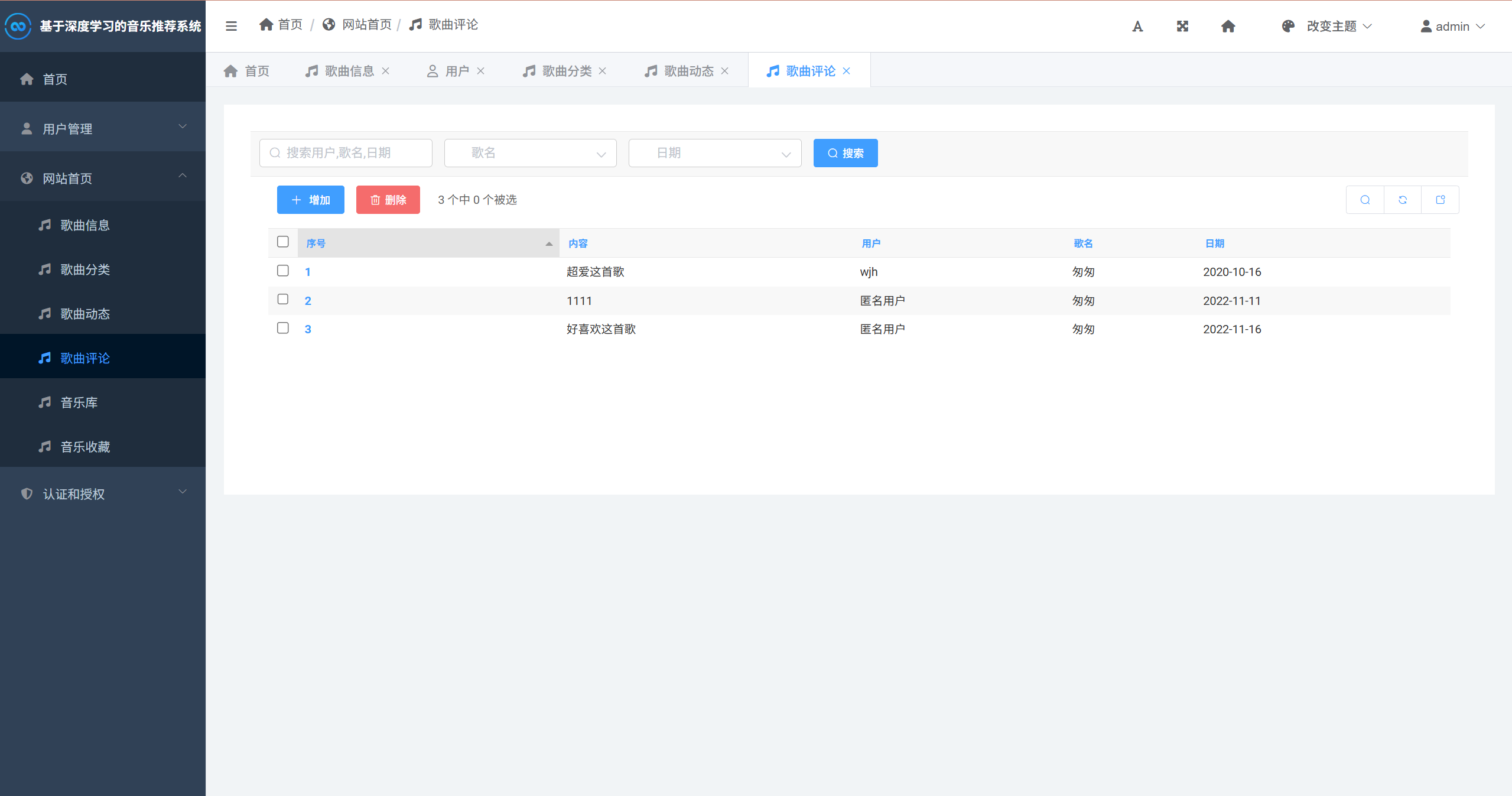Open the 日期 dropdown filter
The width and height of the screenshot is (1512, 796).
pos(714,153)
